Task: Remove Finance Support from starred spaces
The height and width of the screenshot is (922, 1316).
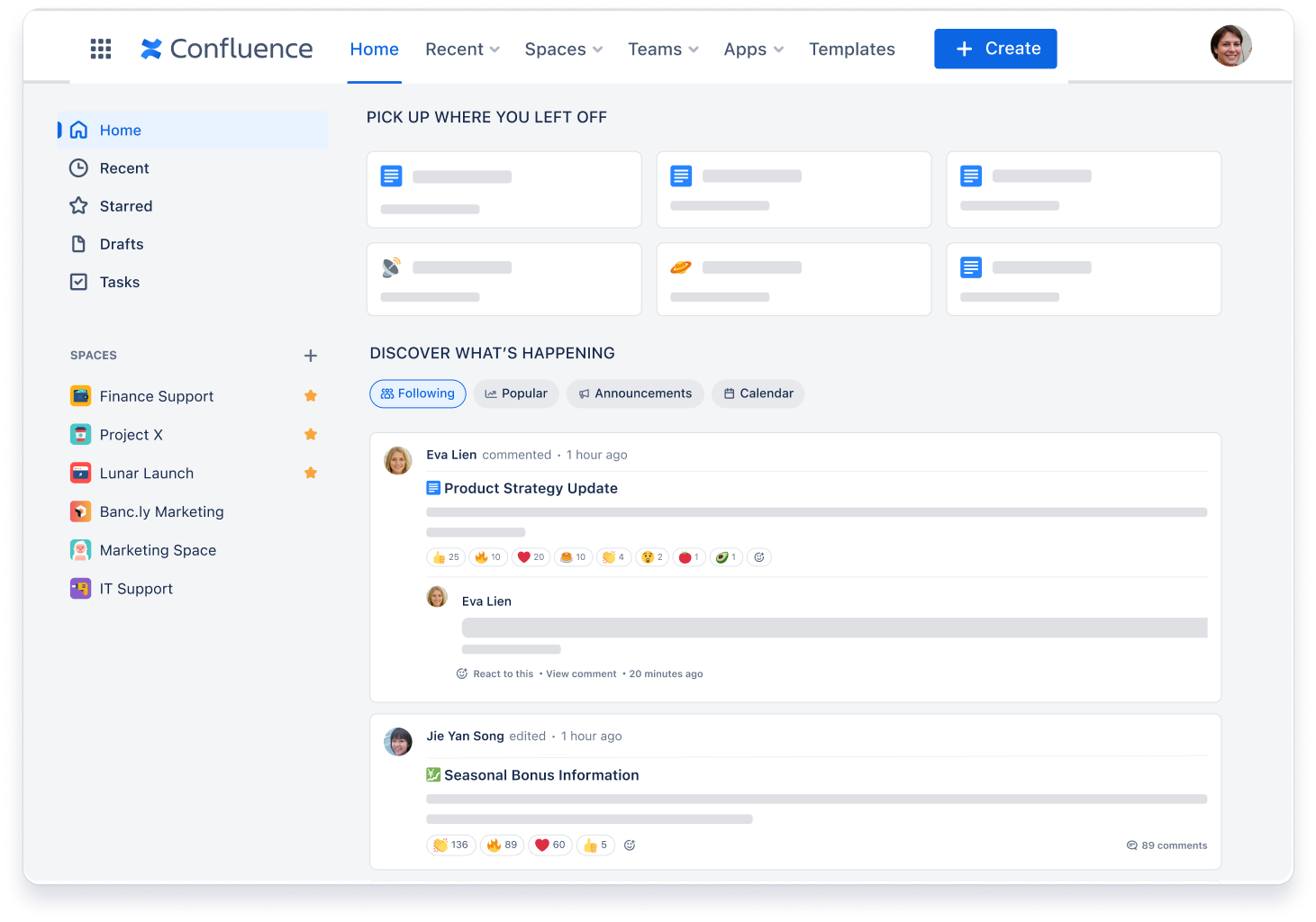Action: point(311,395)
